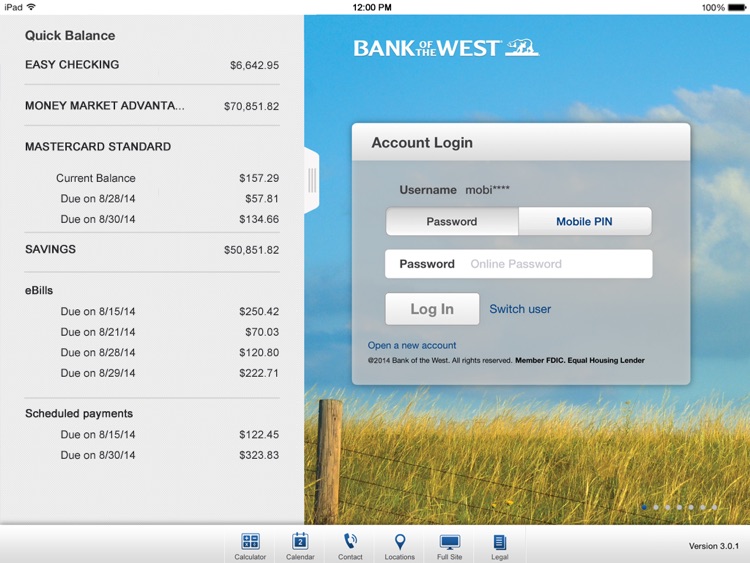Check the Wi-Fi status icon

coord(32,7)
